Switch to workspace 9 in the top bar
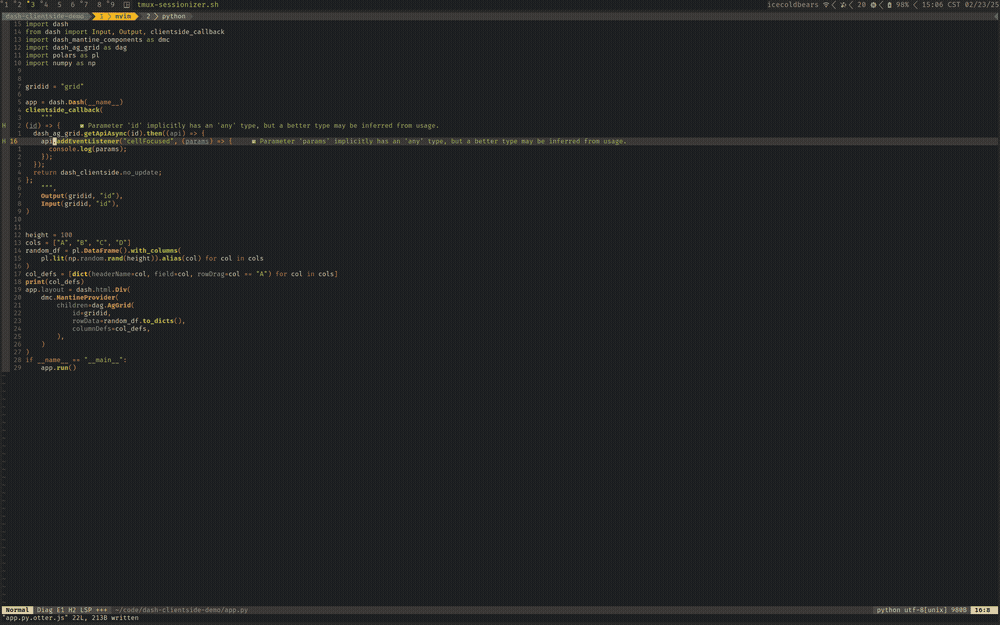The image size is (1000, 625). click(112, 4)
